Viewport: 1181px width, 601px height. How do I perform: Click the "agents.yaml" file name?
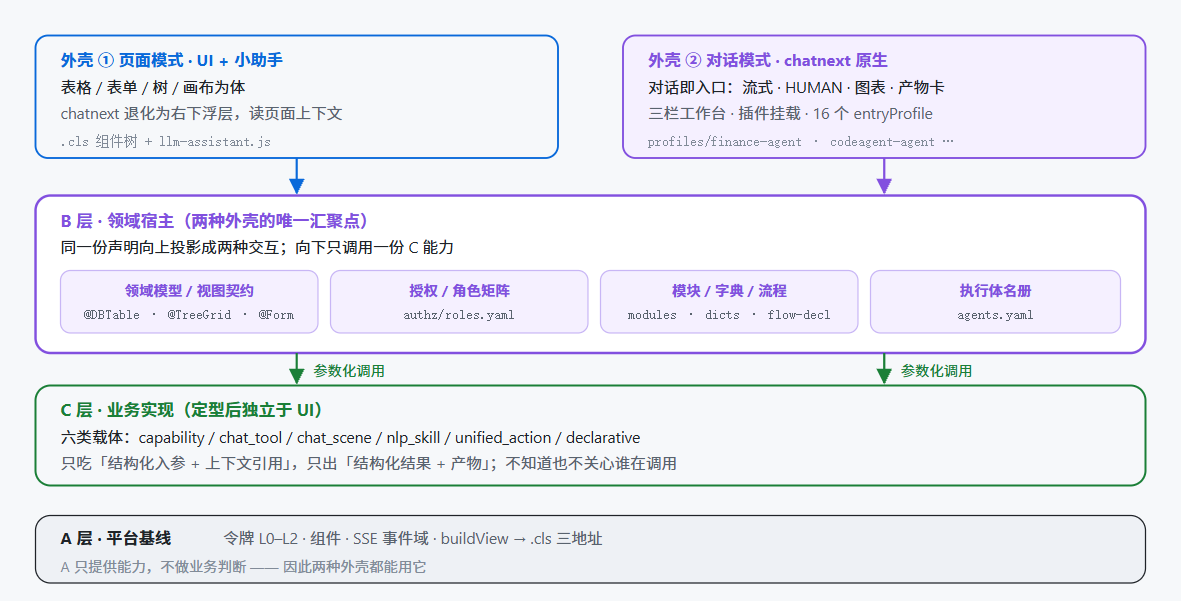tap(995, 315)
